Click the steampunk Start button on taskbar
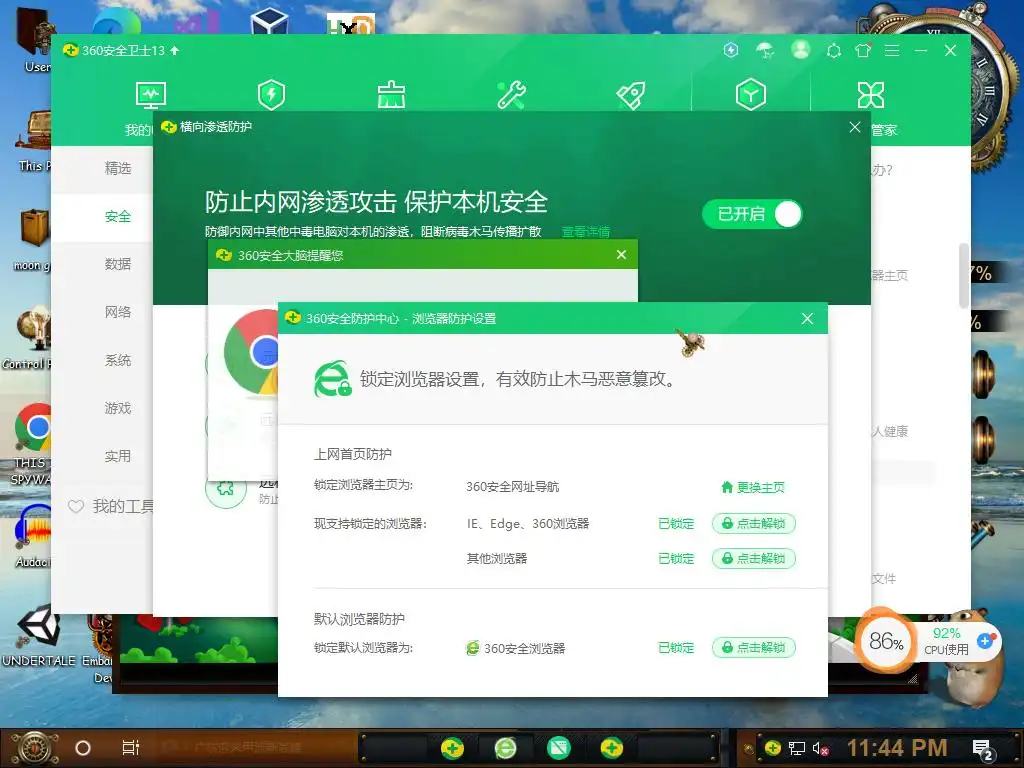This screenshot has width=1024, height=768. (33, 748)
